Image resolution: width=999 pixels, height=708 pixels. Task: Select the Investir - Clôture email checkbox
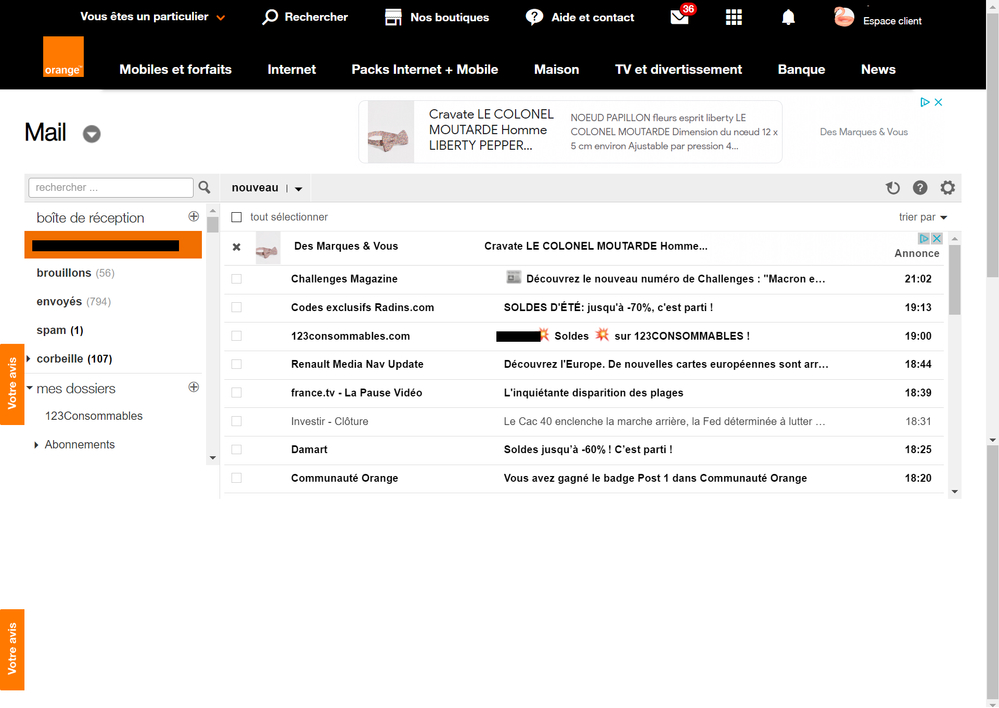(236, 421)
